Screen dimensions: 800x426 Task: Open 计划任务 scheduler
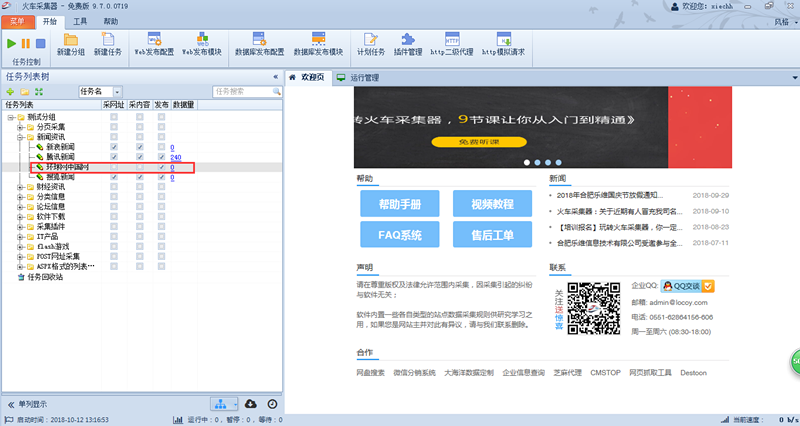(371, 44)
